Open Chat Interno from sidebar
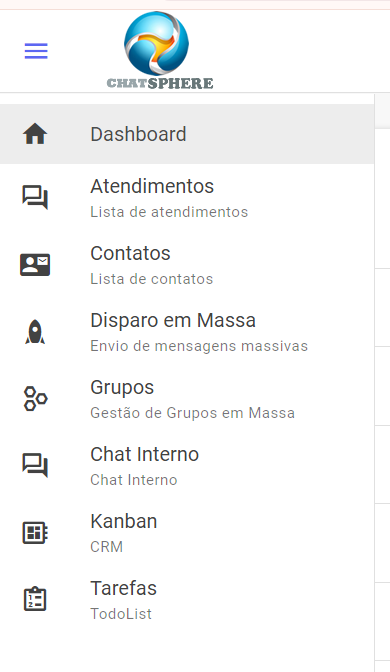 (187, 465)
